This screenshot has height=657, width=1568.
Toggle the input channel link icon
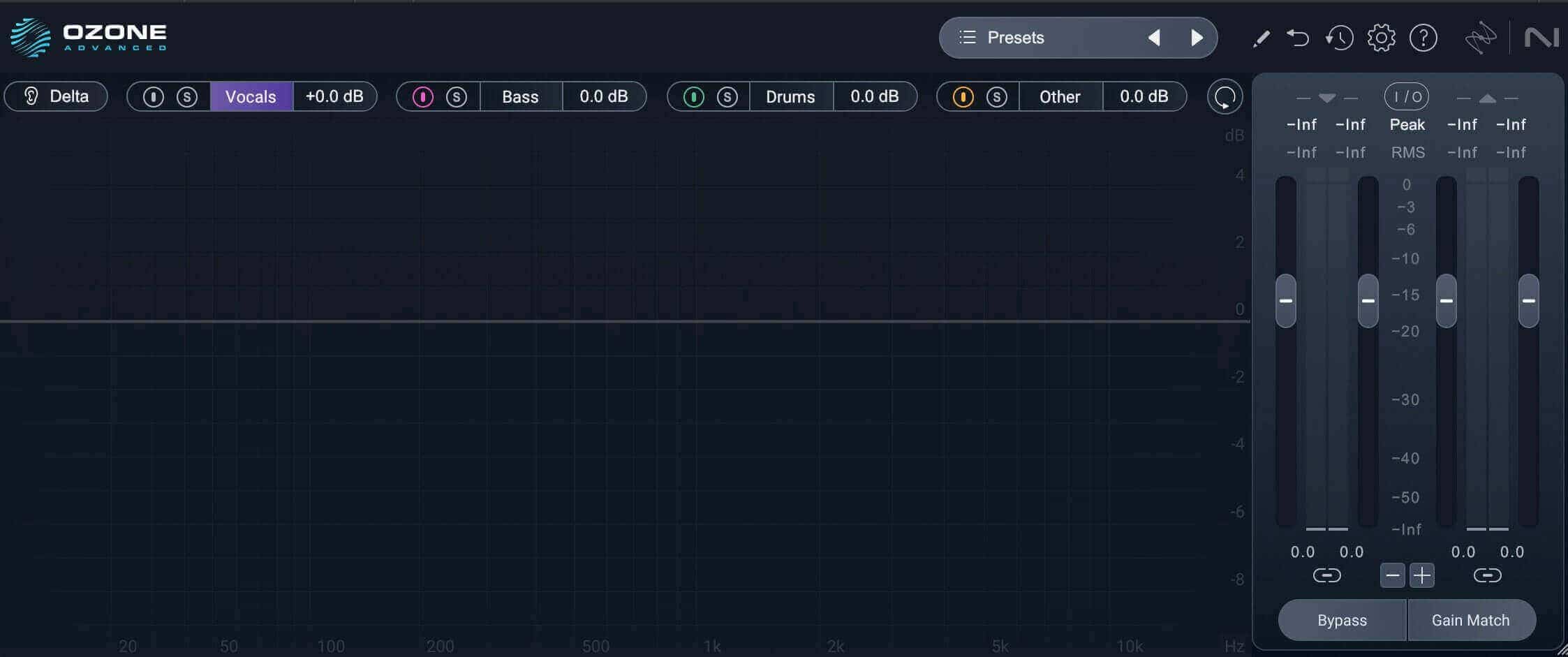coord(1326,575)
